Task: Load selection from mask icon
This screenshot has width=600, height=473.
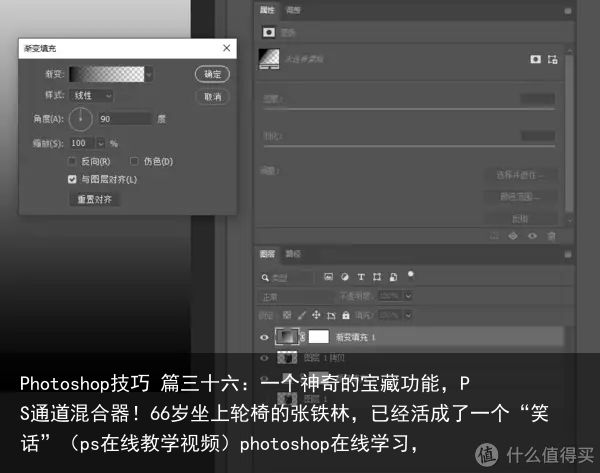Action: pyautogui.click(x=494, y=236)
